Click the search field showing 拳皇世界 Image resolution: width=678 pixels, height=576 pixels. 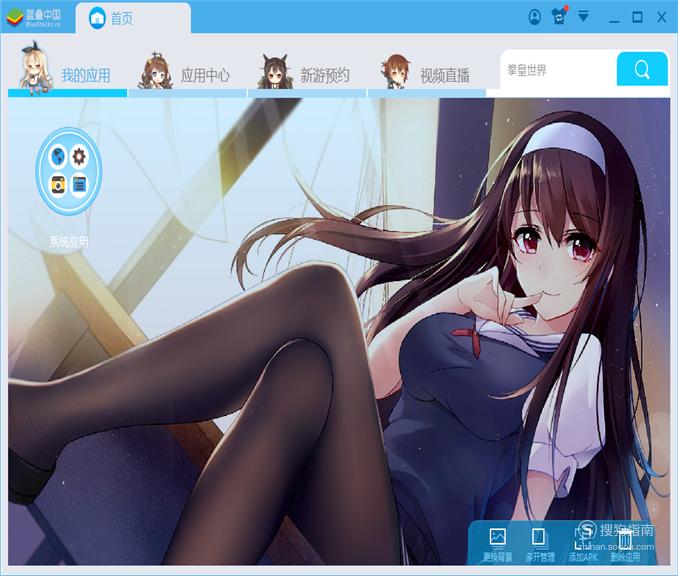[x=559, y=69]
